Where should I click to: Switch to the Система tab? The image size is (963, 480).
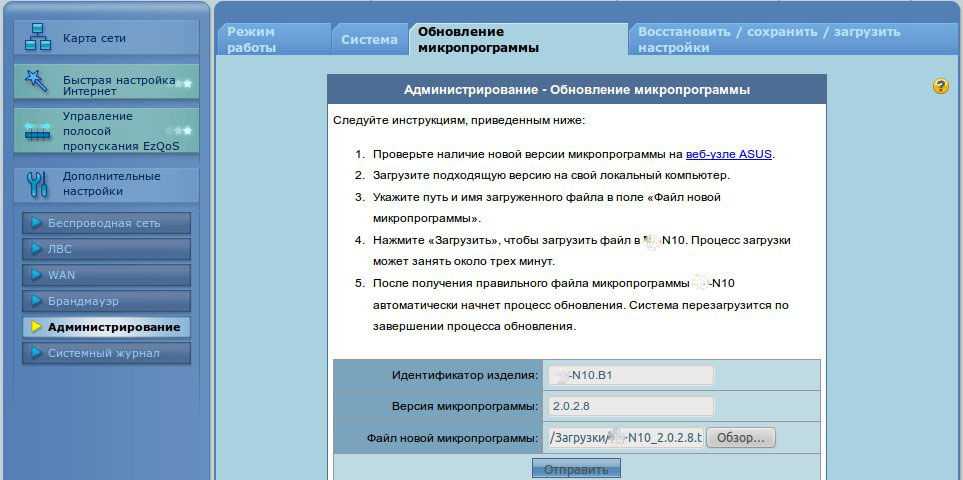[369, 40]
